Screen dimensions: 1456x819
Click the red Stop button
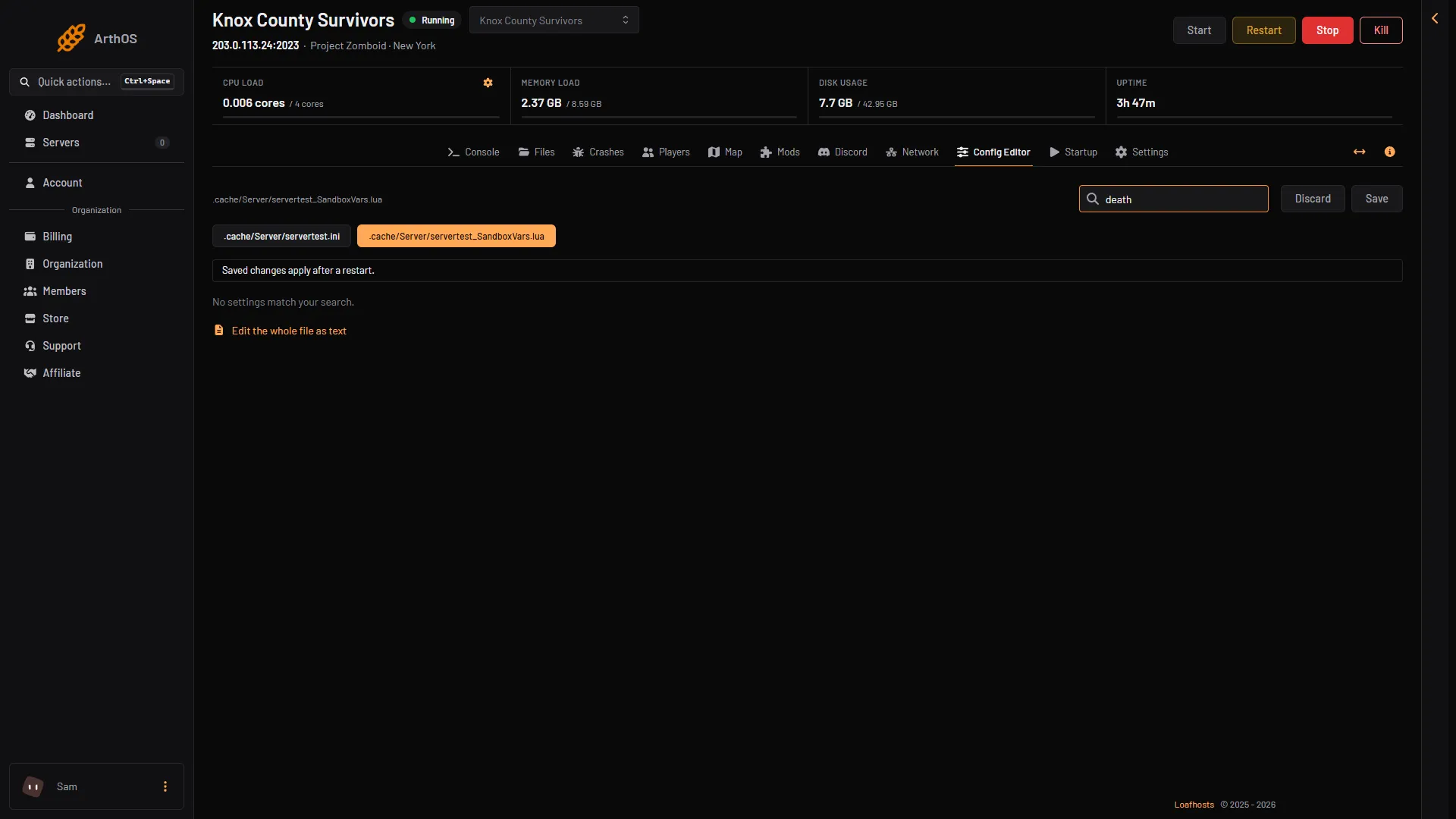click(x=1327, y=30)
